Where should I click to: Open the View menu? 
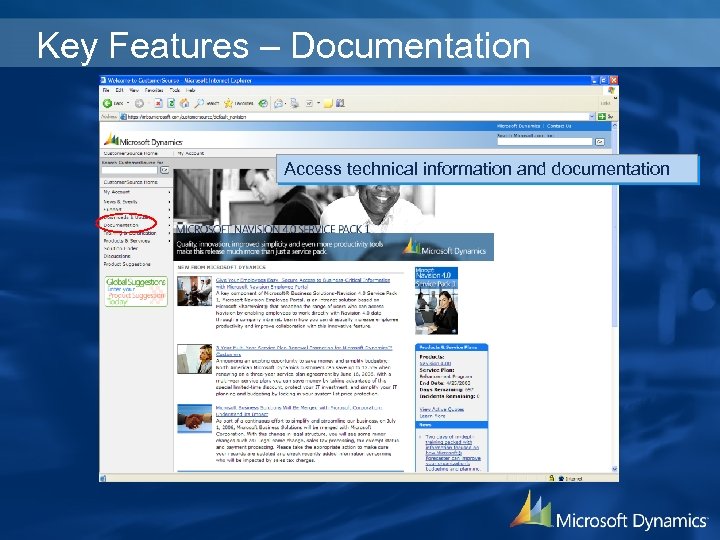[134, 90]
